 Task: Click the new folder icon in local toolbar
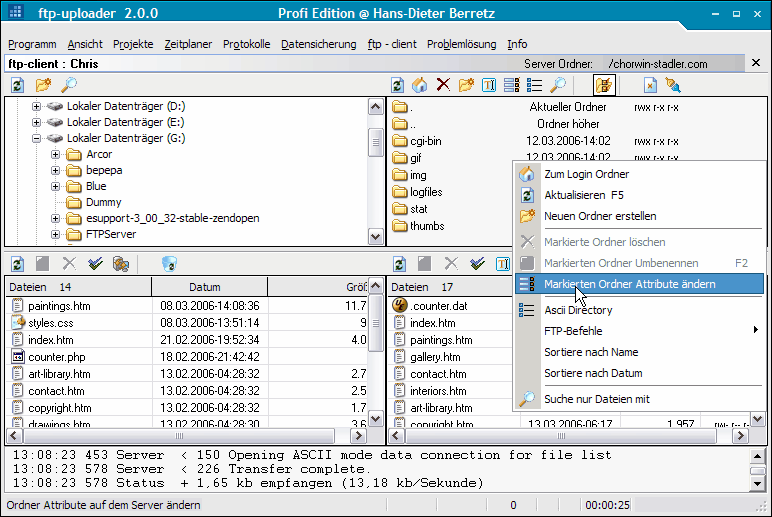(43, 86)
